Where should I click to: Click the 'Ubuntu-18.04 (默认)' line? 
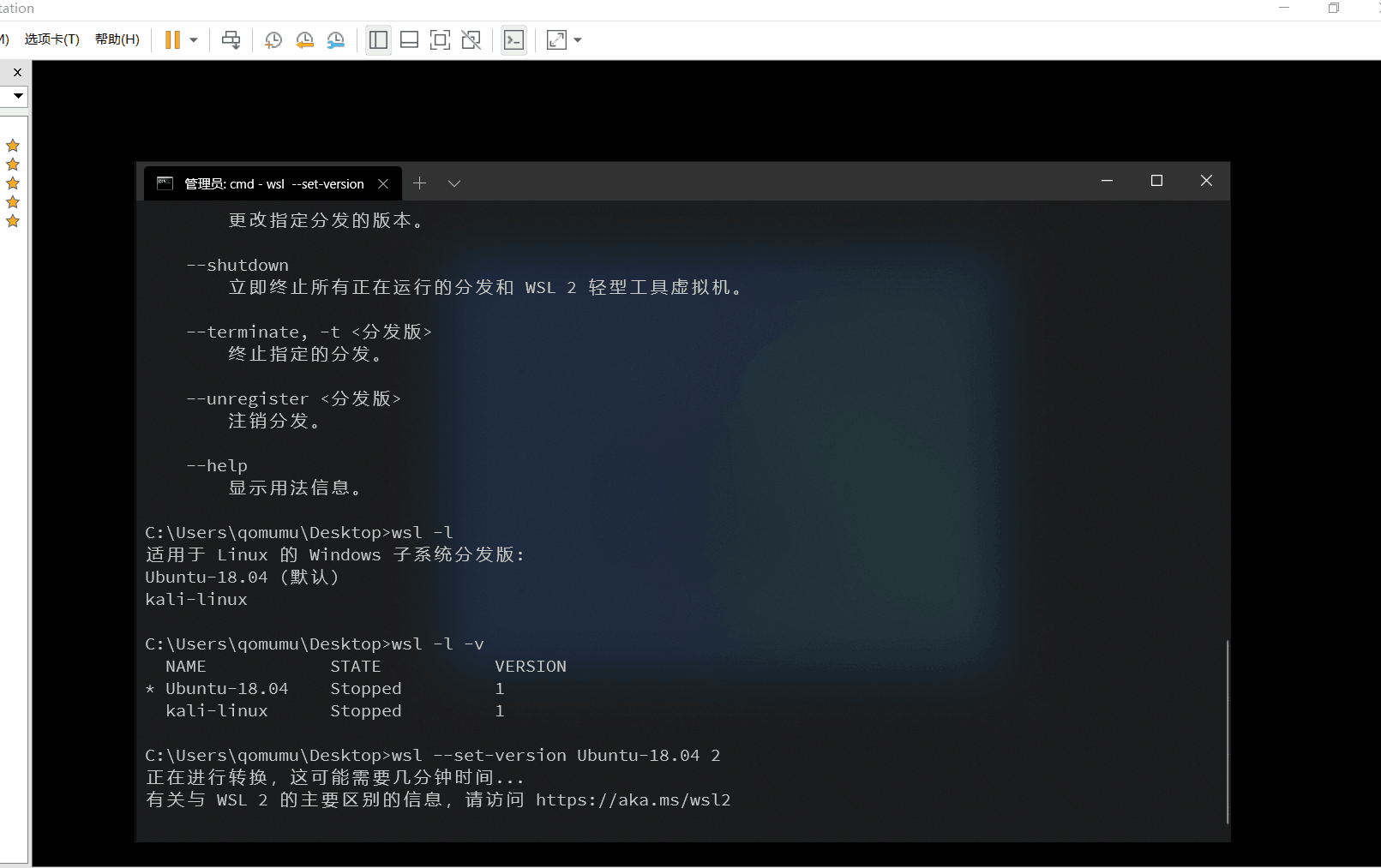243,577
